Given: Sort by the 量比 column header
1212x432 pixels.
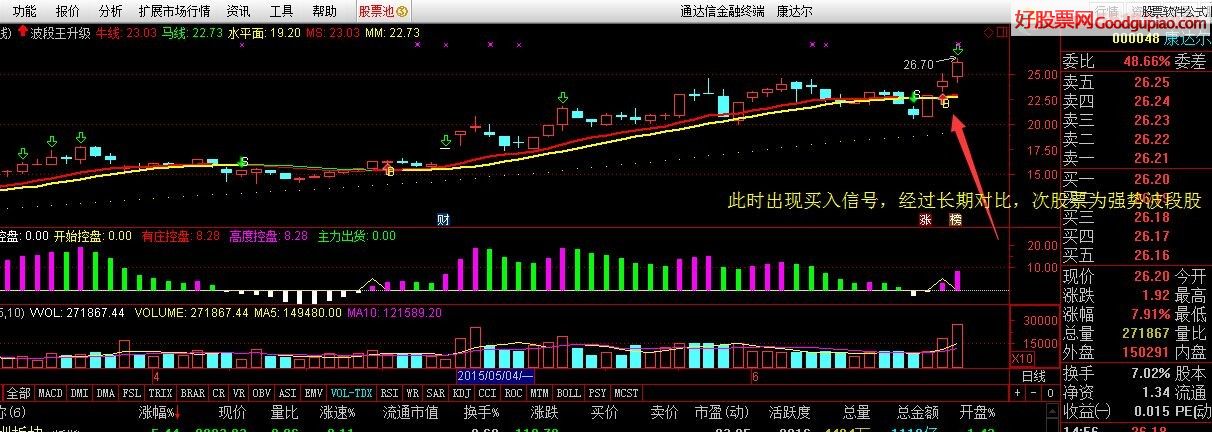Looking at the screenshot, I should pos(285,412).
